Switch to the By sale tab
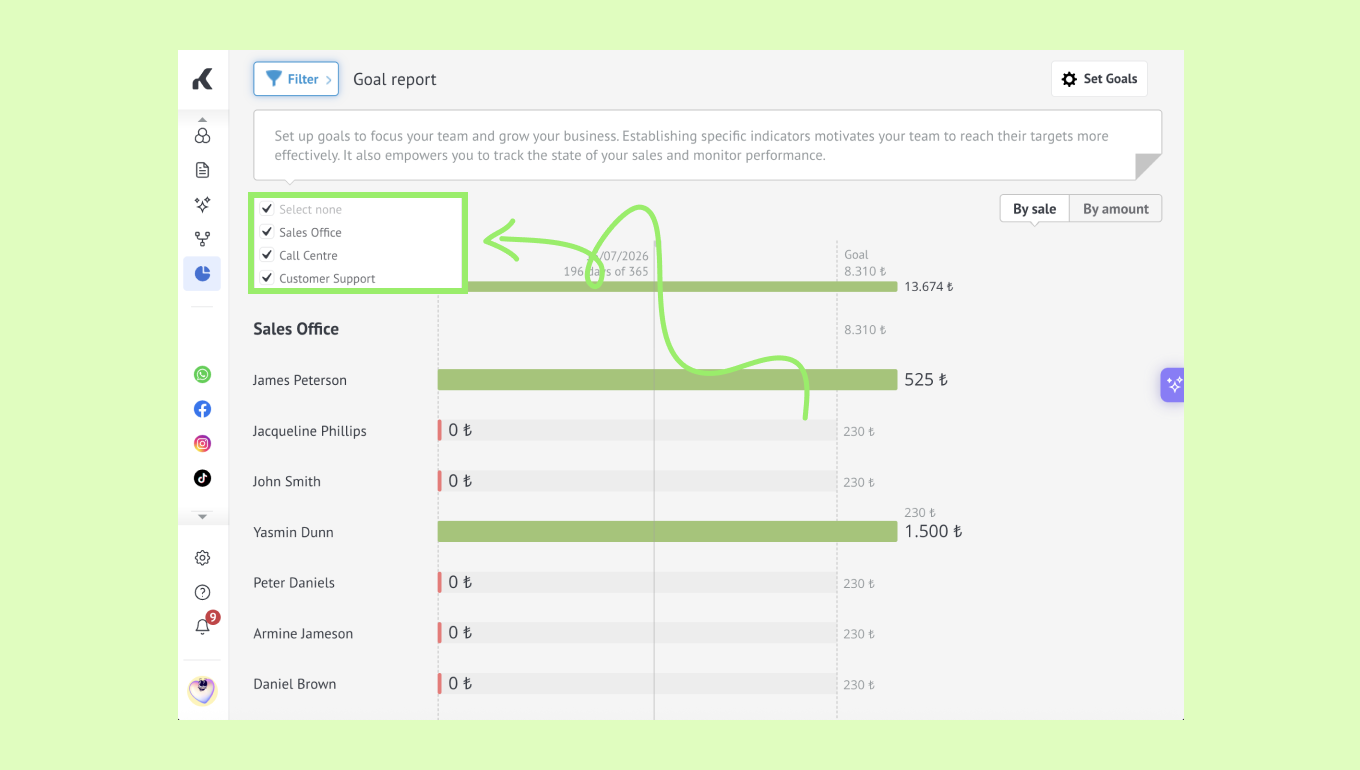The image size is (1360, 770). click(x=1034, y=209)
